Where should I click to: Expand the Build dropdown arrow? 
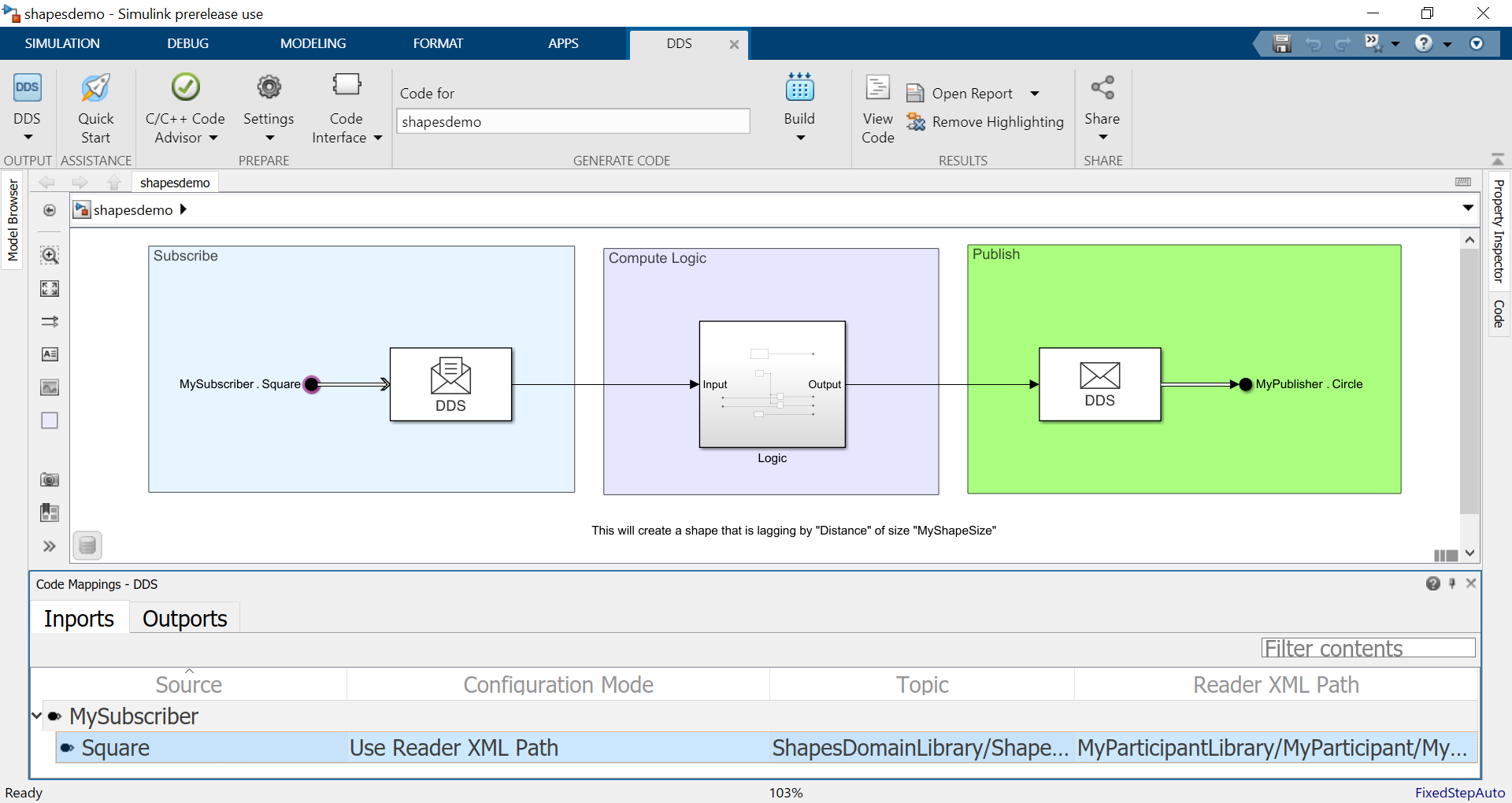point(801,138)
